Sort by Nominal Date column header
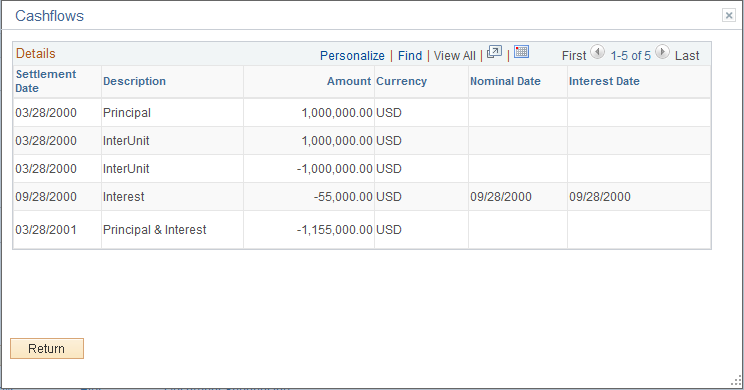 pyautogui.click(x=505, y=81)
